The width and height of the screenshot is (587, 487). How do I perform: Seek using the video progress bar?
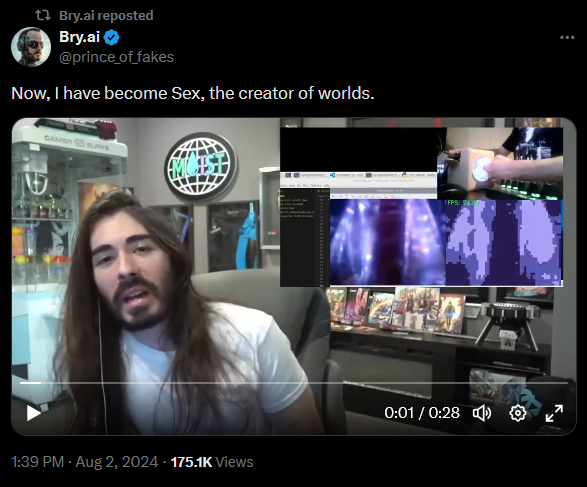click(294, 383)
